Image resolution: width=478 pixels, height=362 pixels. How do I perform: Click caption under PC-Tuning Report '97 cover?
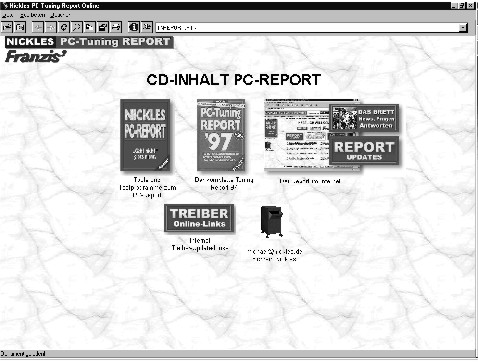[224, 184]
